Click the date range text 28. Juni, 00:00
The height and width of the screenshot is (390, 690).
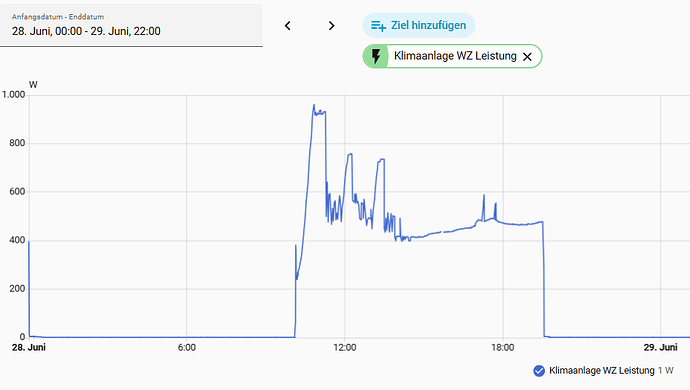47,31
